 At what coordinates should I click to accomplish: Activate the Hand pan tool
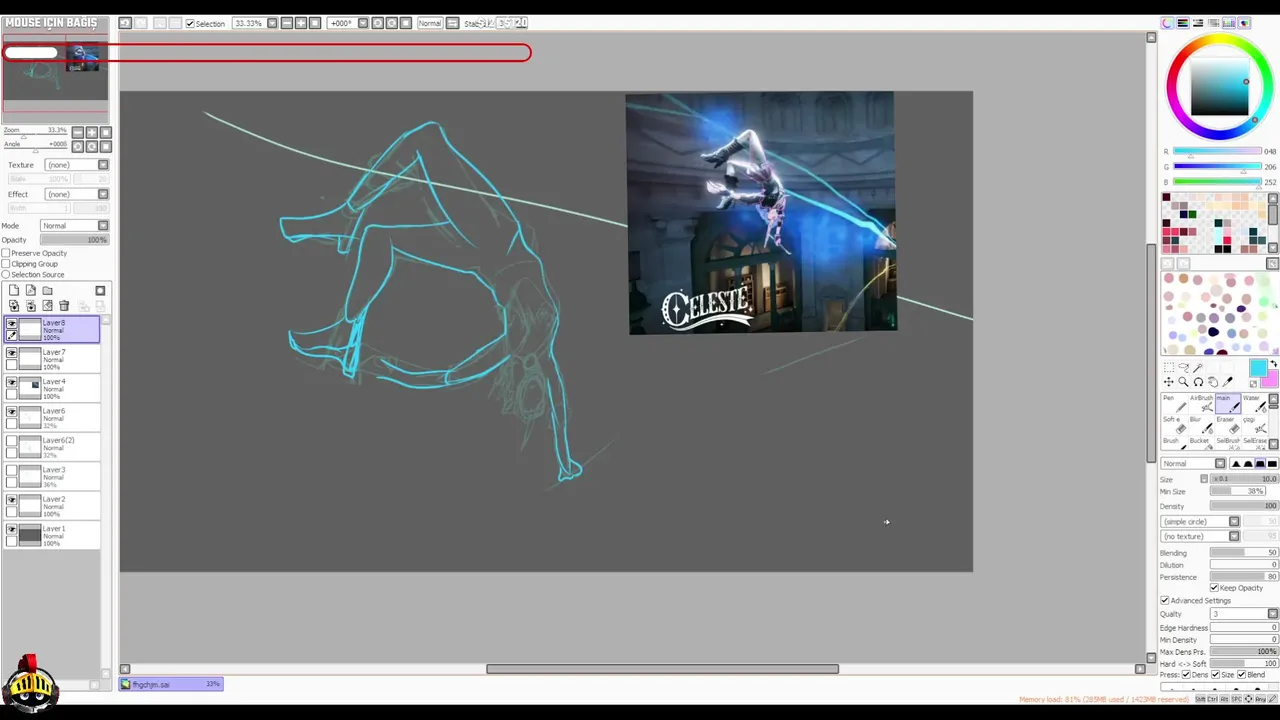click(x=1213, y=382)
